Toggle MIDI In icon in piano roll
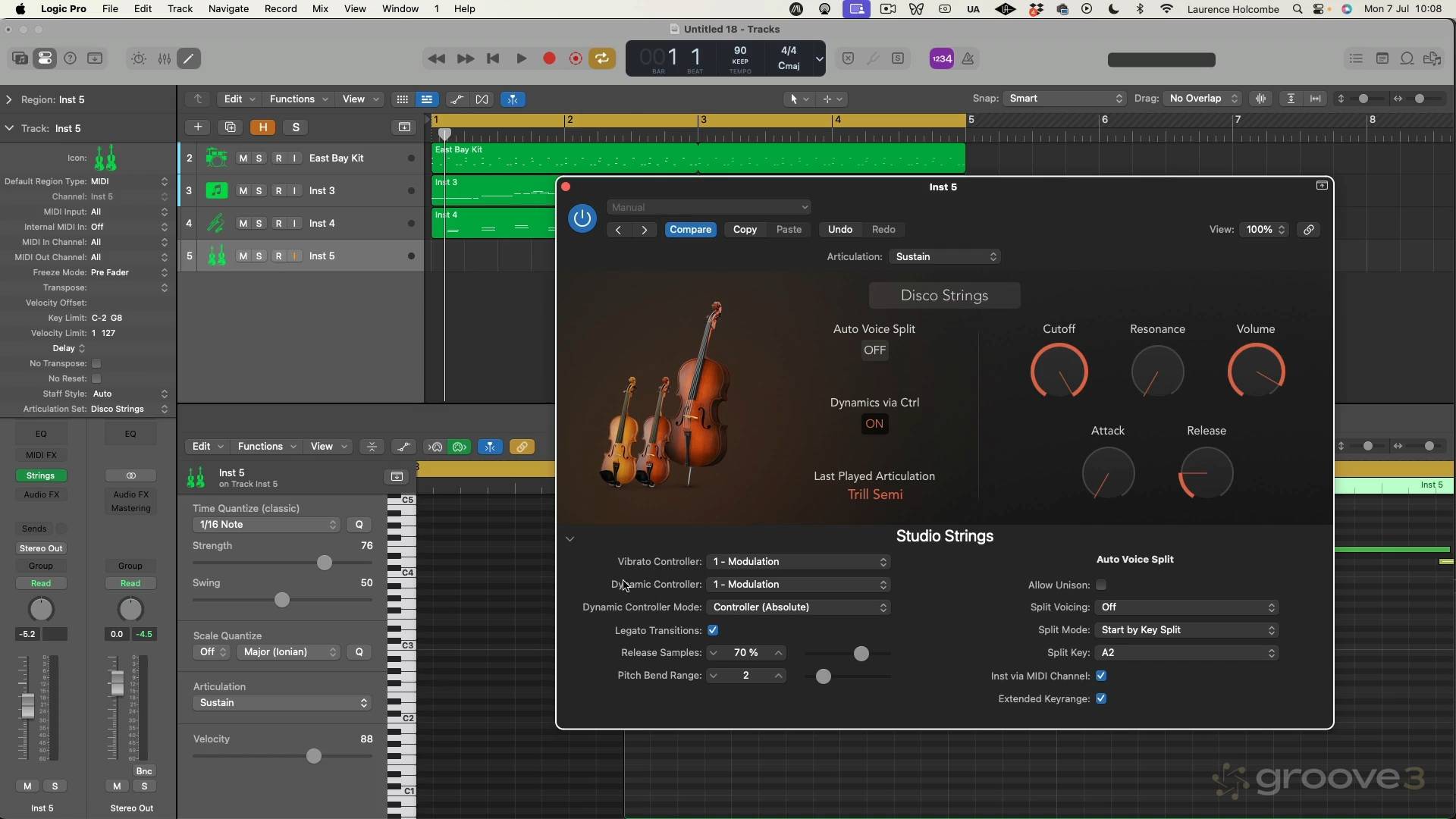Viewport: 1456px width, 819px height. tap(436, 447)
